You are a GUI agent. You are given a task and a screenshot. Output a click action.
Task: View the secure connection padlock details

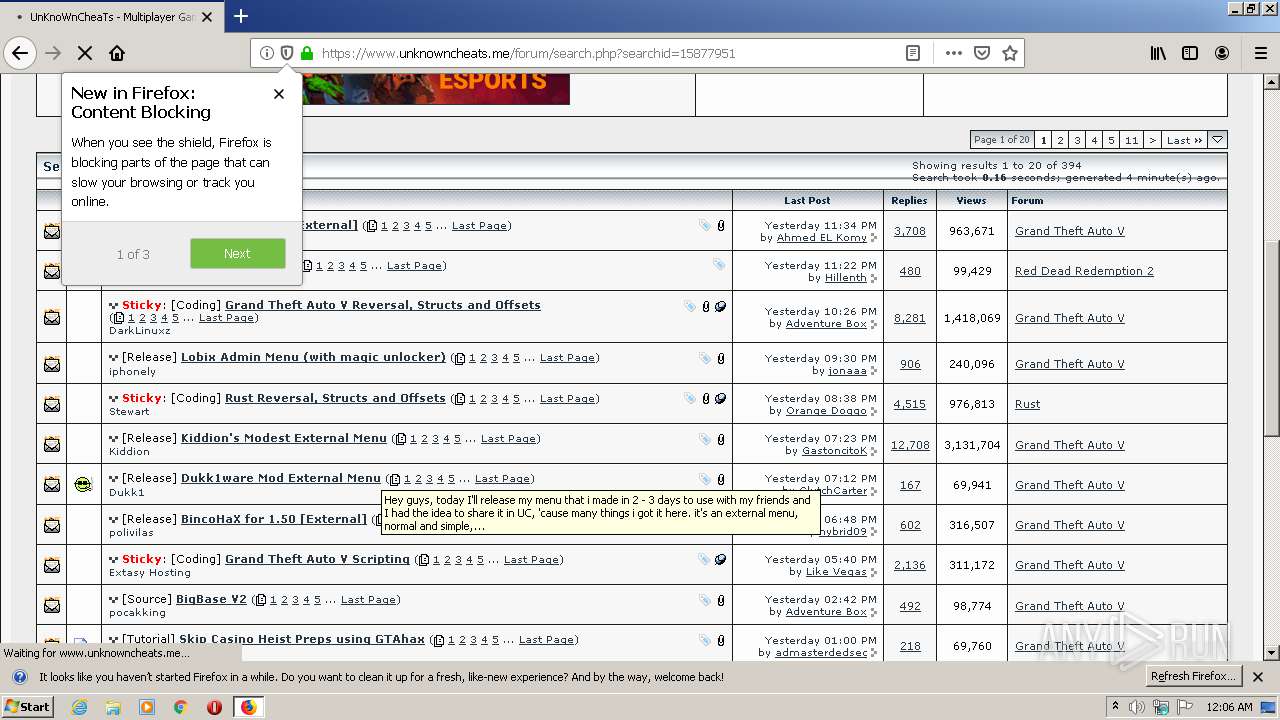pyautogui.click(x=306, y=53)
